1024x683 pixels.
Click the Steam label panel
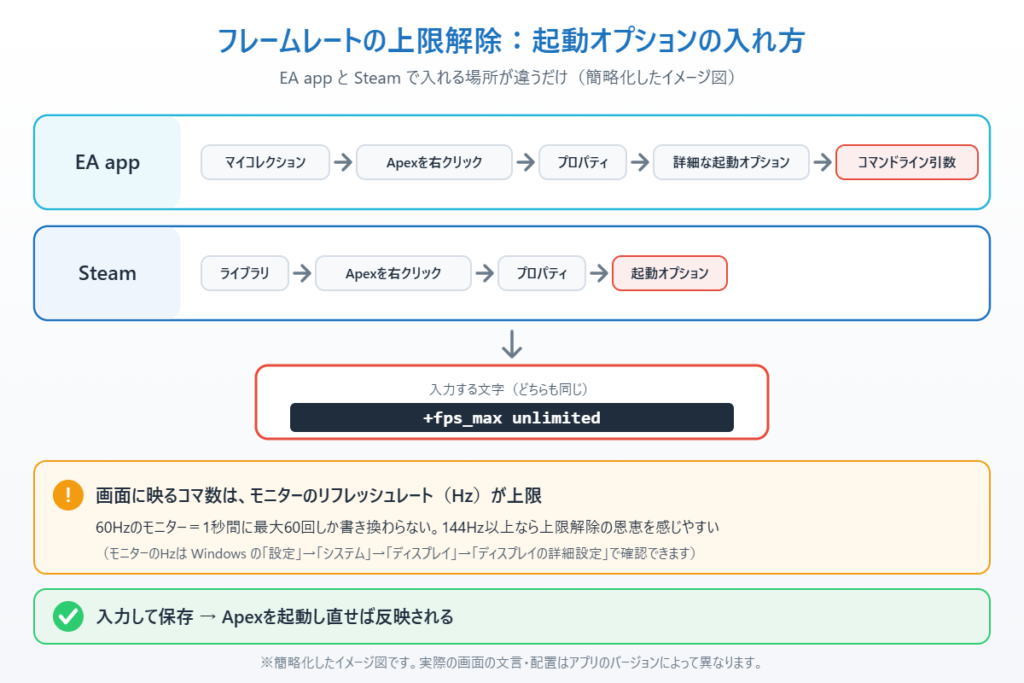pyautogui.click(x=107, y=273)
